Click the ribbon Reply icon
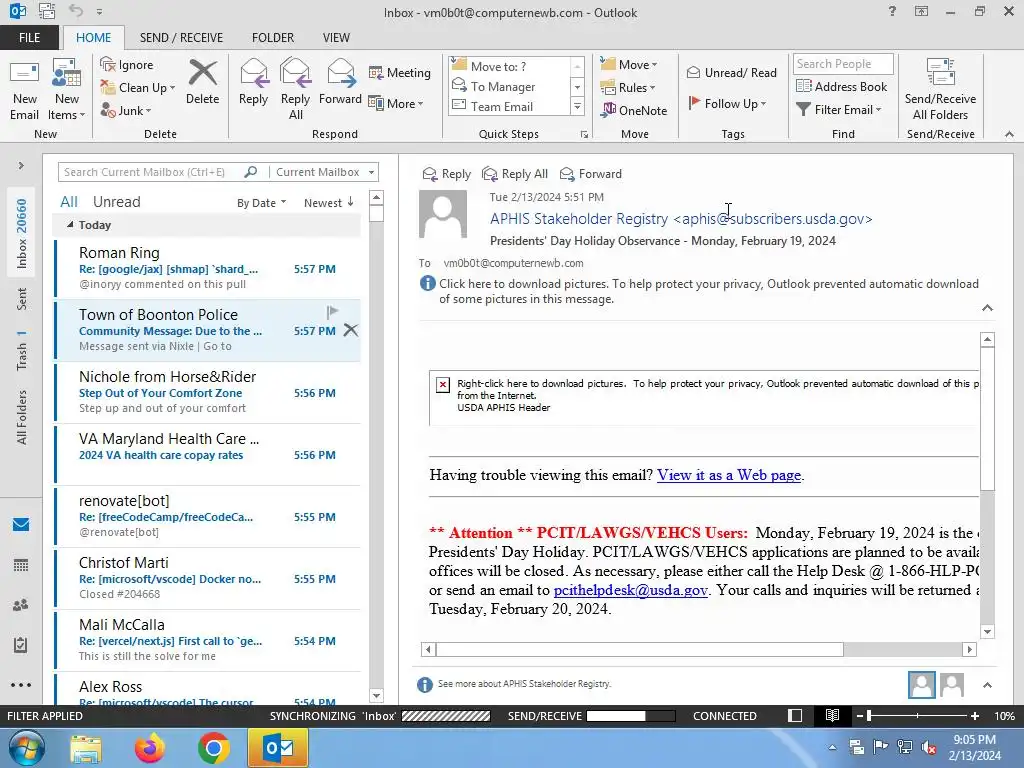The width and height of the screenshot is (1024, 768). [253, 82]
